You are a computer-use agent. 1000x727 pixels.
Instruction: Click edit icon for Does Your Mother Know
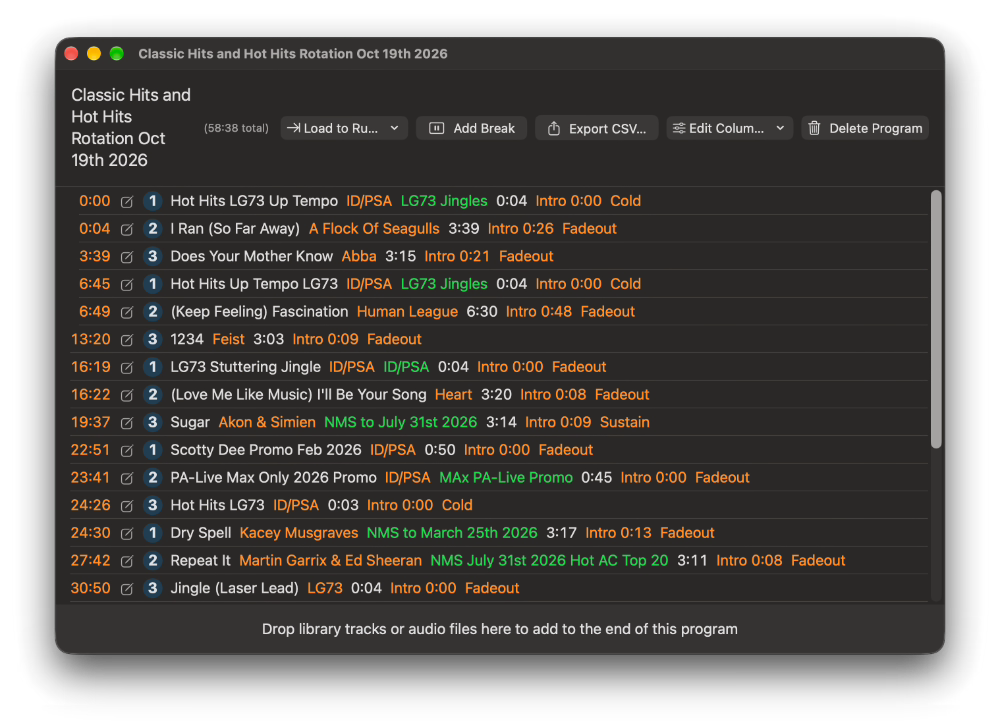point(127,257)
